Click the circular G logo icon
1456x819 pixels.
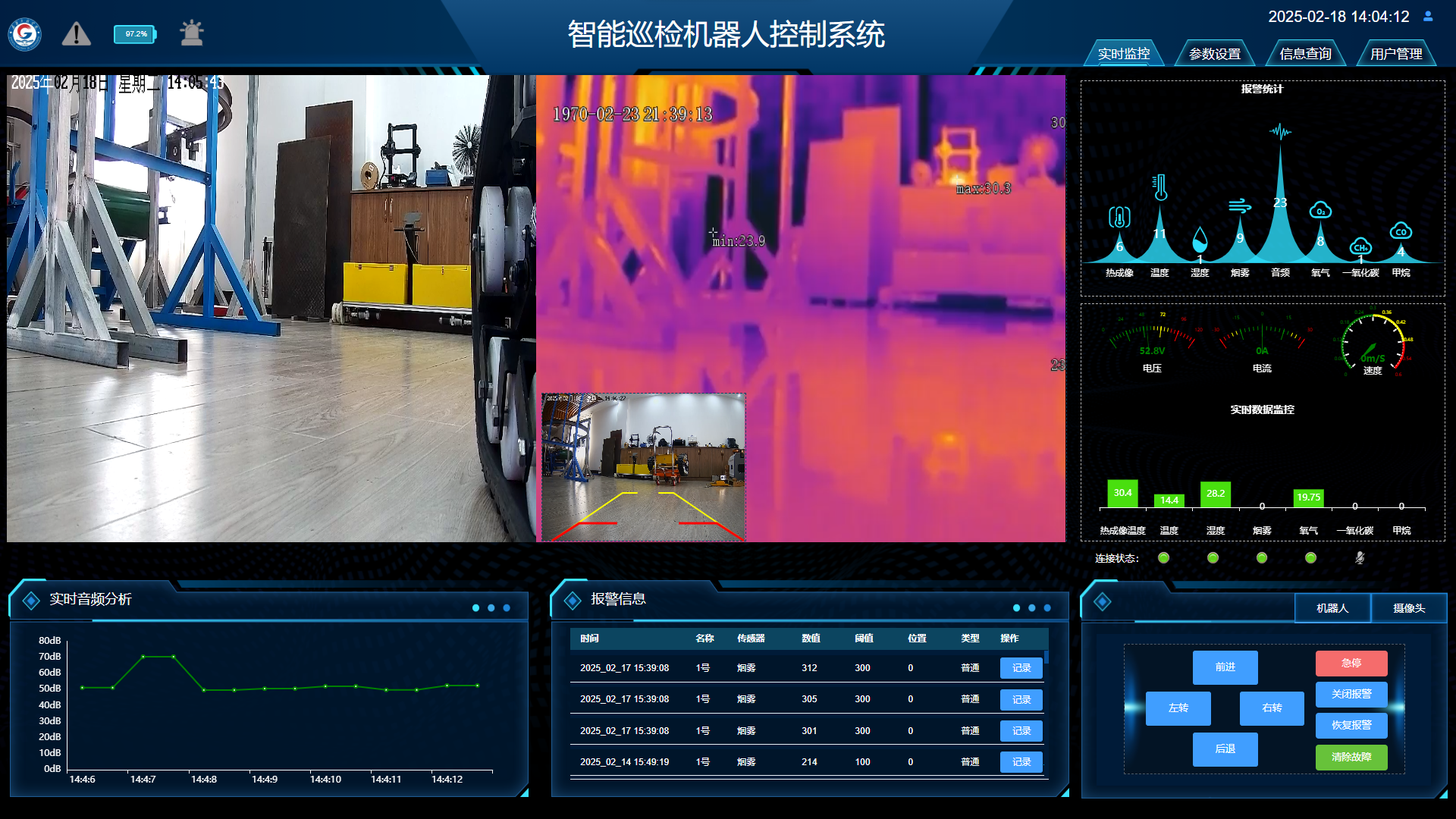(x=25, y=34)
